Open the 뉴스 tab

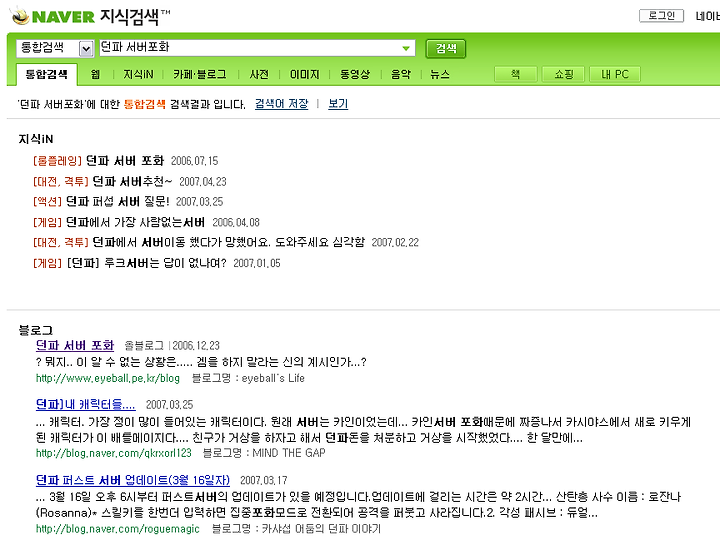point(439,74)
